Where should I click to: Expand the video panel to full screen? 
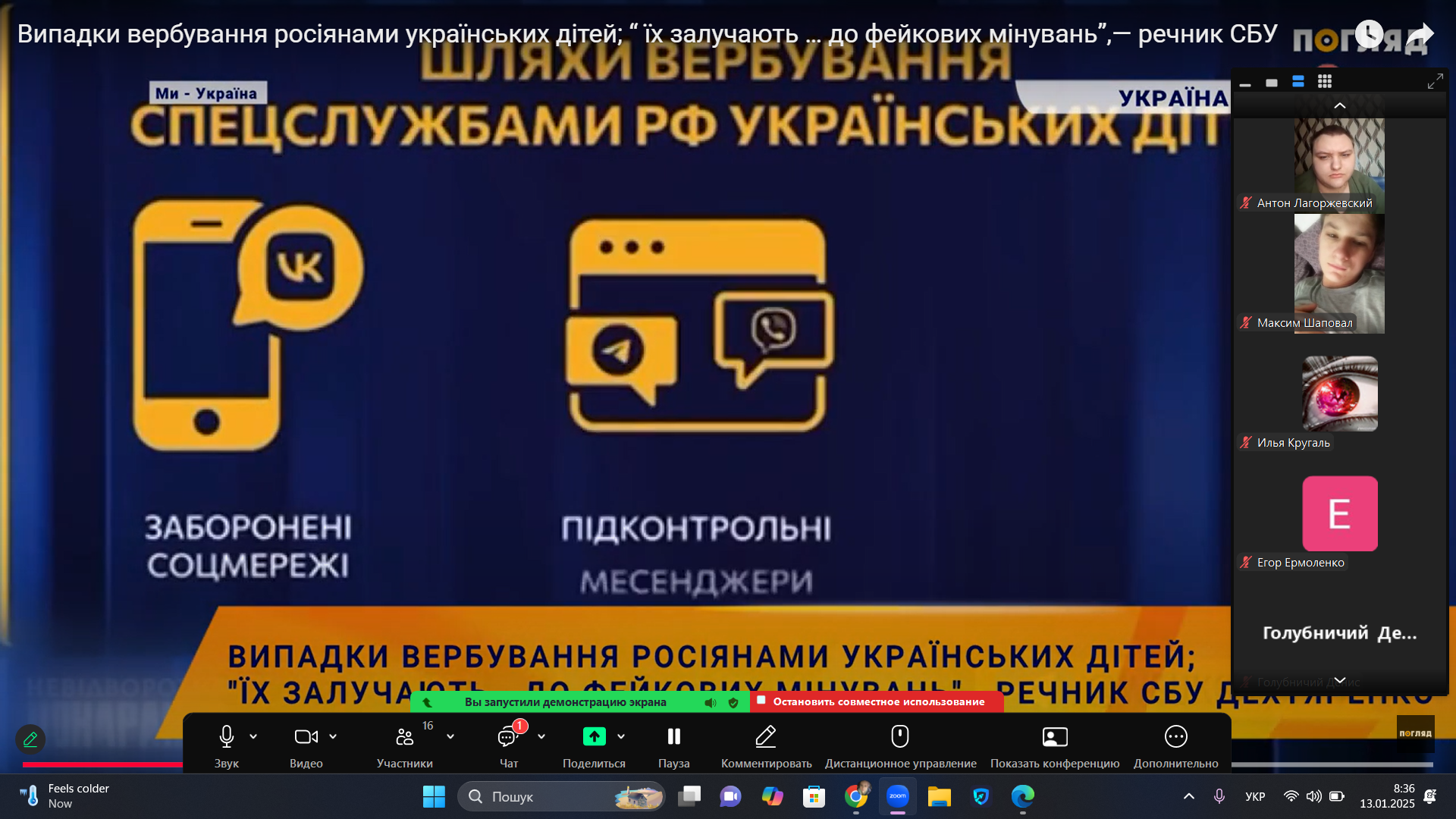(1436, 82)
